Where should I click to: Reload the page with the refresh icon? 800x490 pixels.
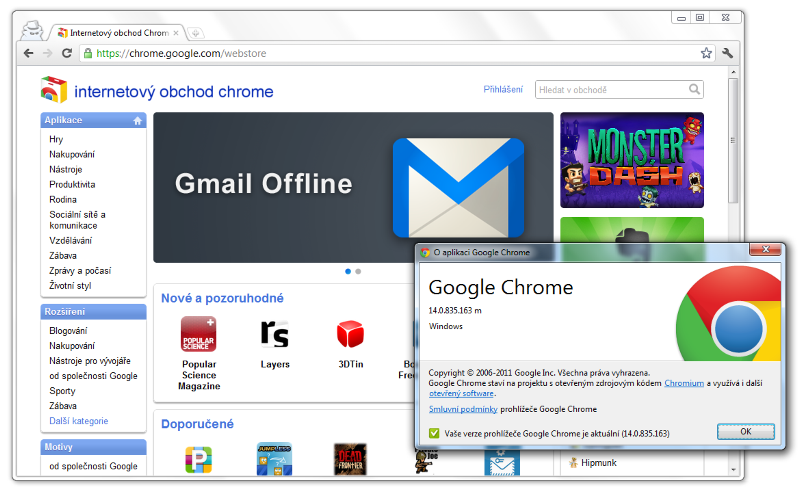click(67, 53)
